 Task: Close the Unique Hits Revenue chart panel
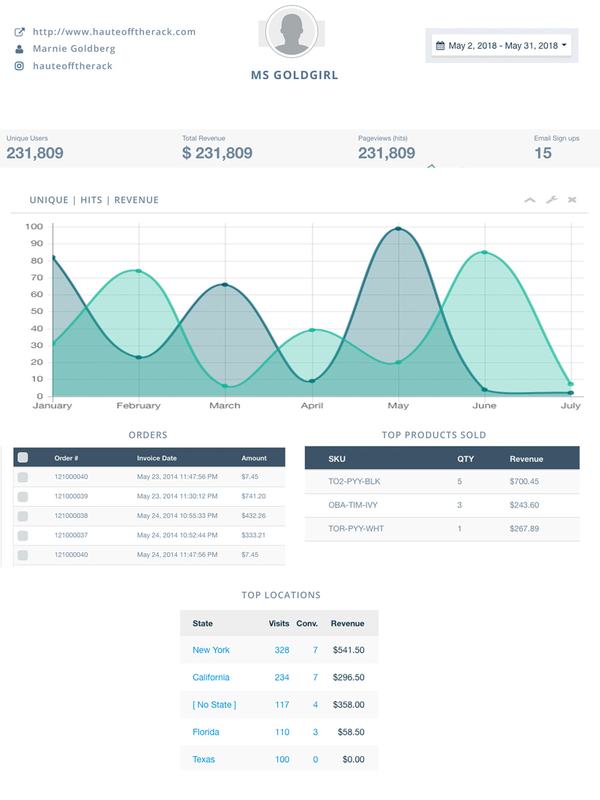click(572, 200)
